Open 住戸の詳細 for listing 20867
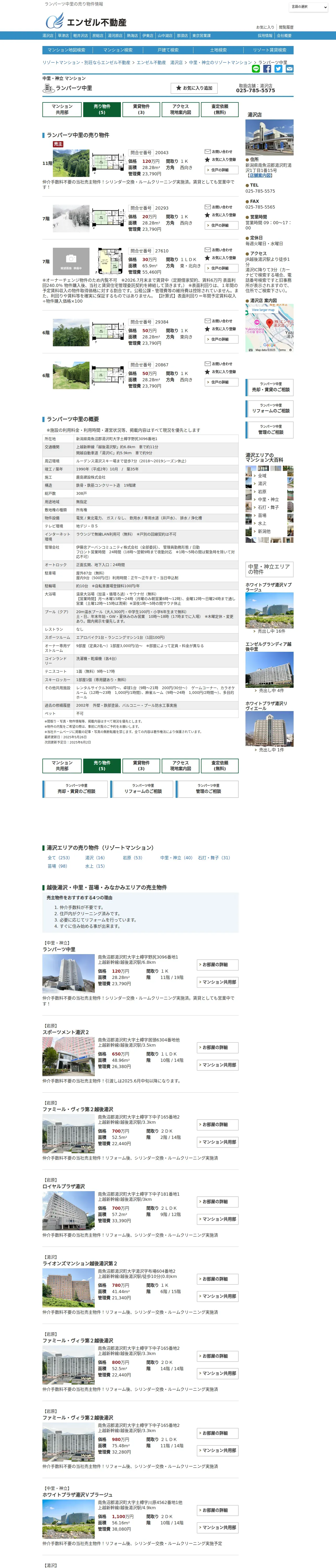Viewport: 336px width, 1568px height. 221,382
